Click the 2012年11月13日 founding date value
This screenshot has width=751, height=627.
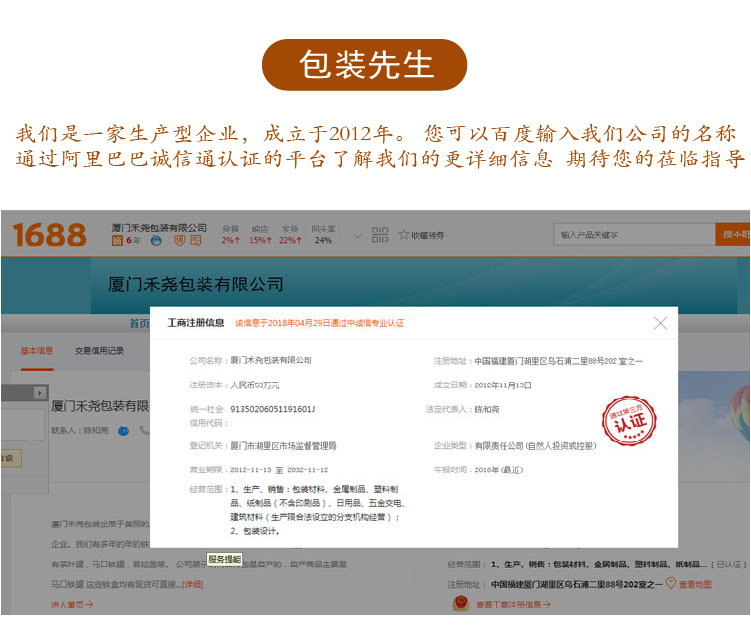click(x=503, y=385)
